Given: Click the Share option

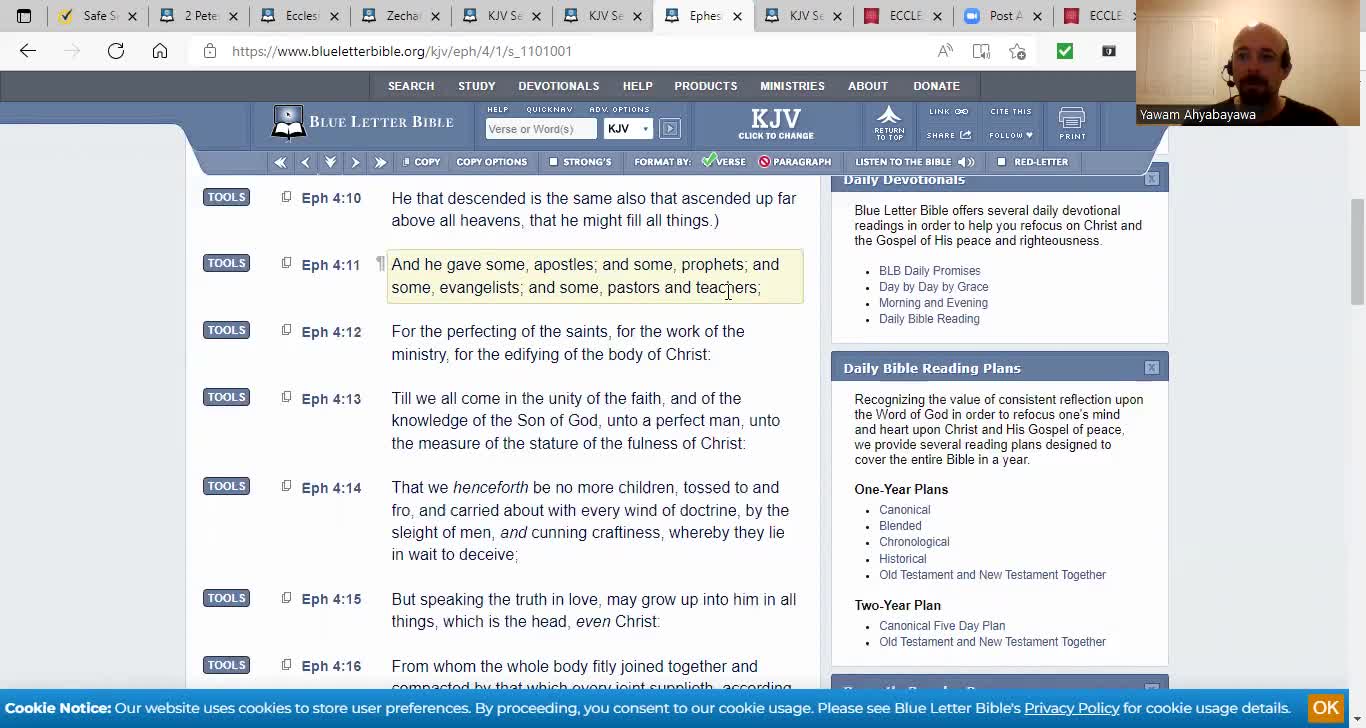Looking at the screenshot, I should pos(948,135).
